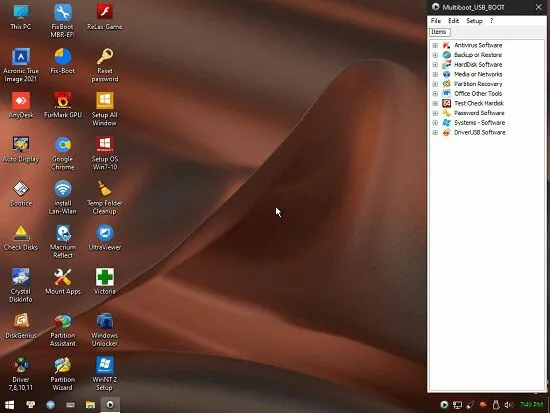Screen dimensions: 550x413
Task: Expand the Backup or Restore category
Action: 435,55
